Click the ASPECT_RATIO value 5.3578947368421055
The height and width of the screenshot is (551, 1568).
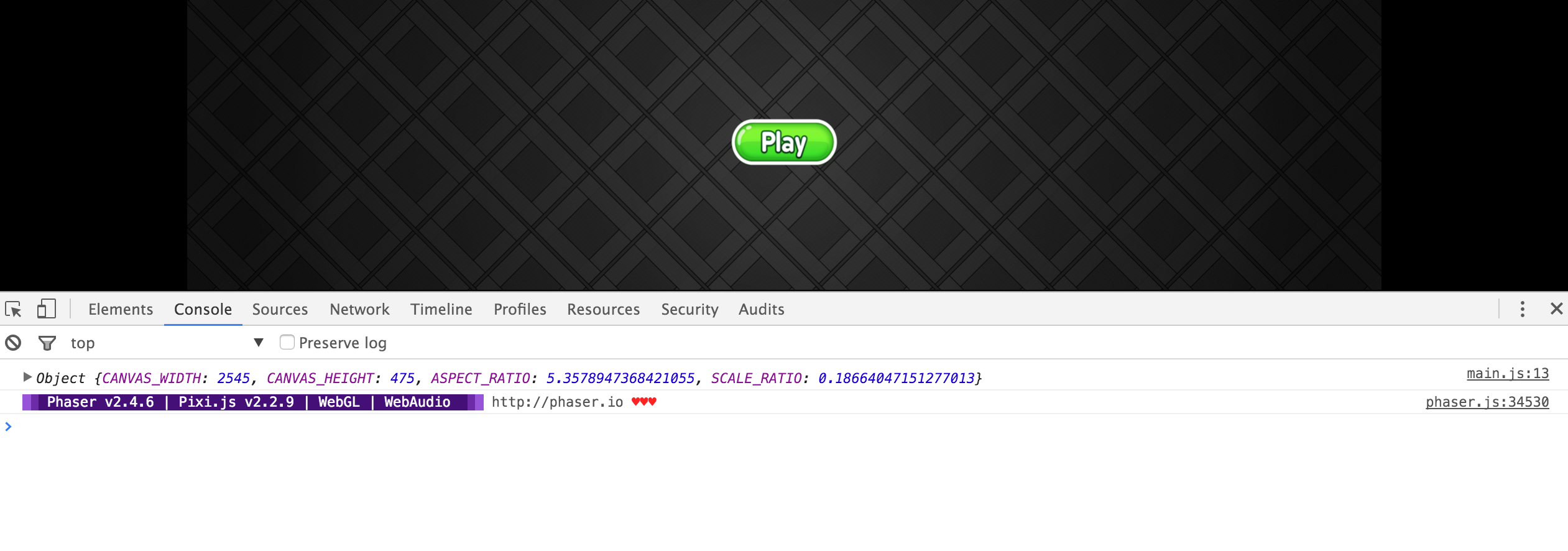click(620, 378)
